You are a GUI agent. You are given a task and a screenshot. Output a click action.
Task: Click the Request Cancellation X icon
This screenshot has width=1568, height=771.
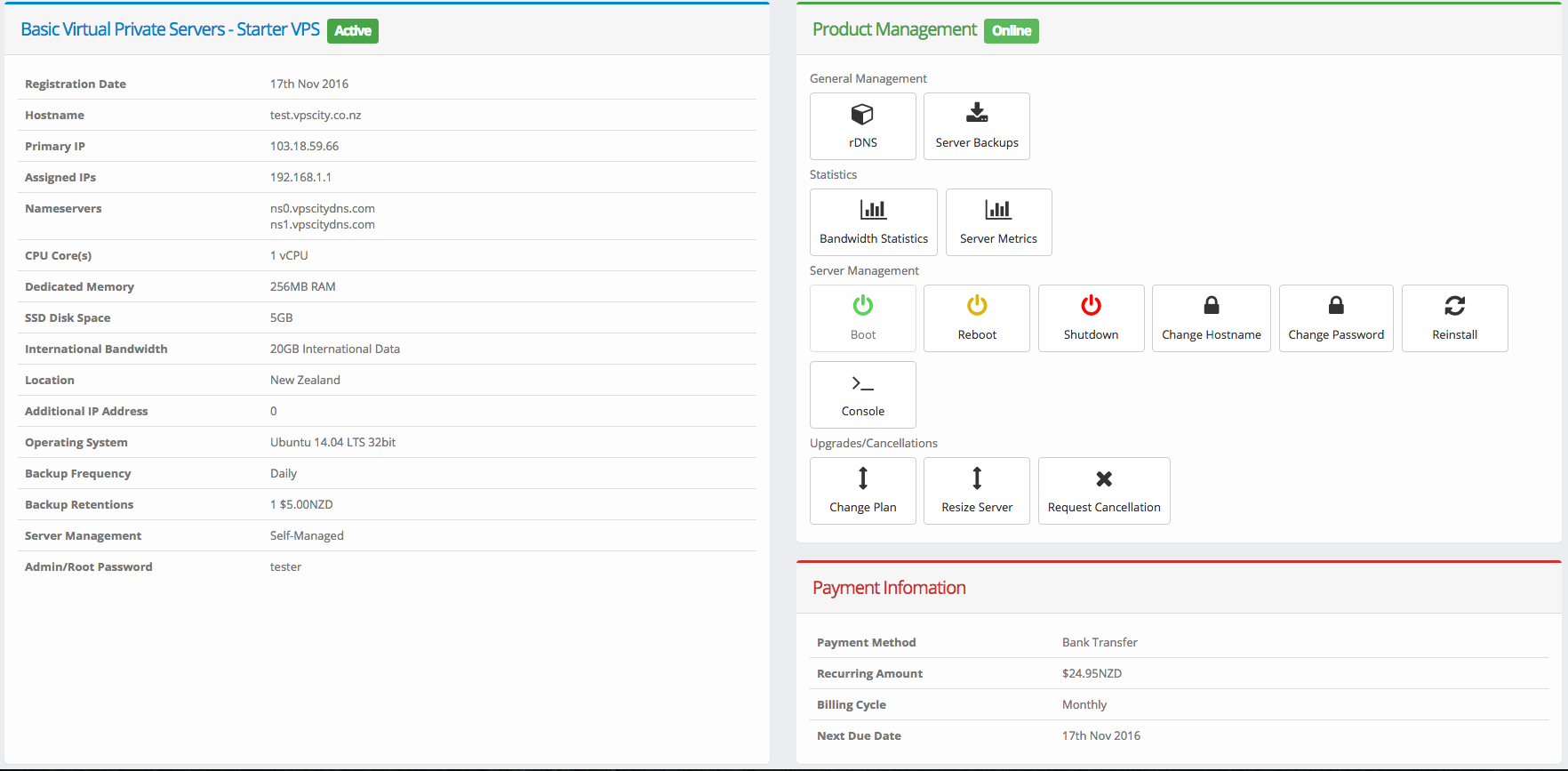pos(1103,479)
